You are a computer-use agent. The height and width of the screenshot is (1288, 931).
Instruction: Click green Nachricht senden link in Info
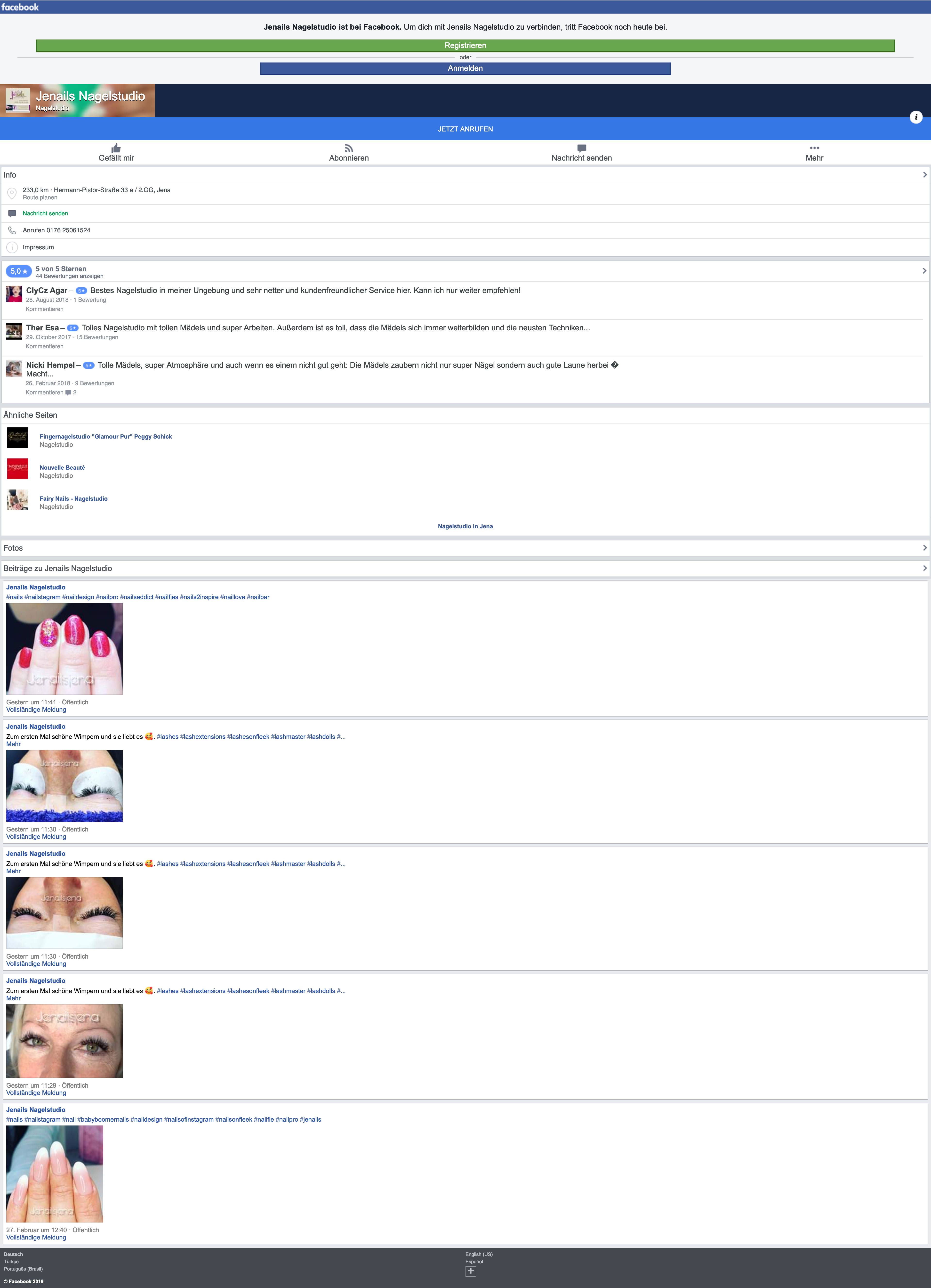point(45,213)
